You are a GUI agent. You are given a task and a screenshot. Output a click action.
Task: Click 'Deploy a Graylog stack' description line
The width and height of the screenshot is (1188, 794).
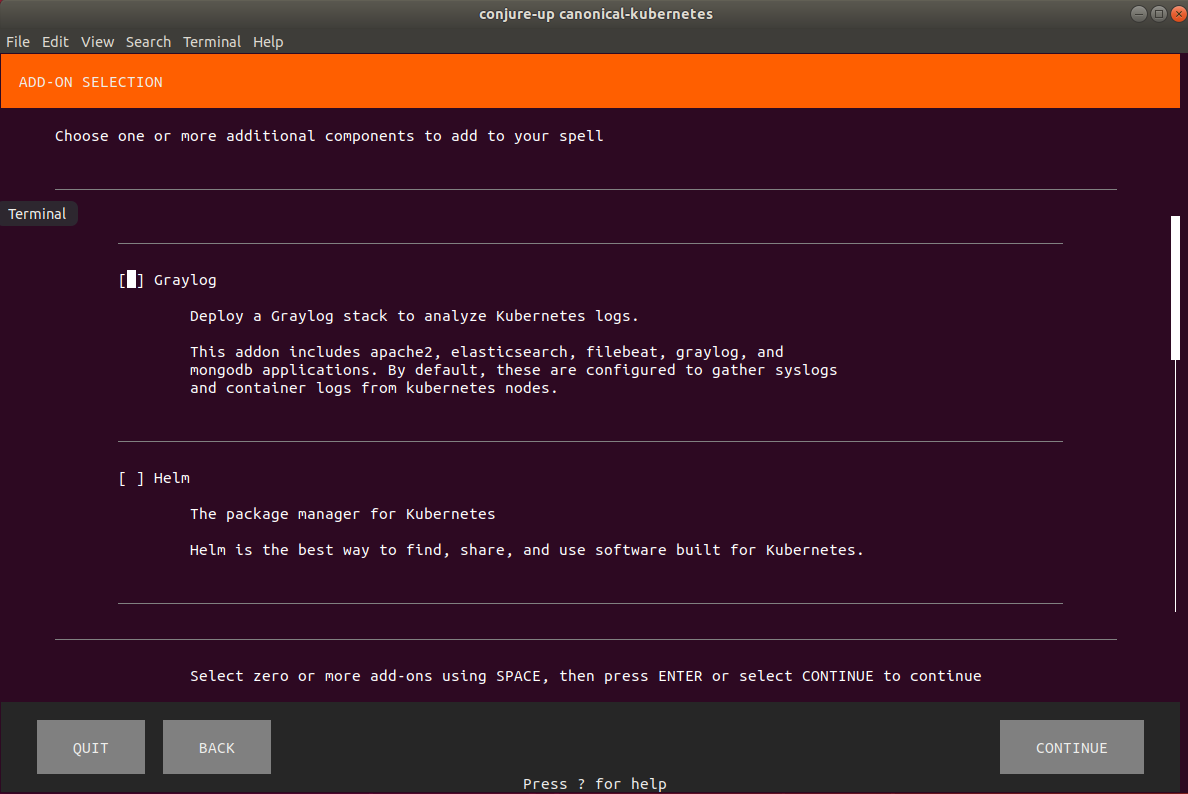[x=414, y=316]
